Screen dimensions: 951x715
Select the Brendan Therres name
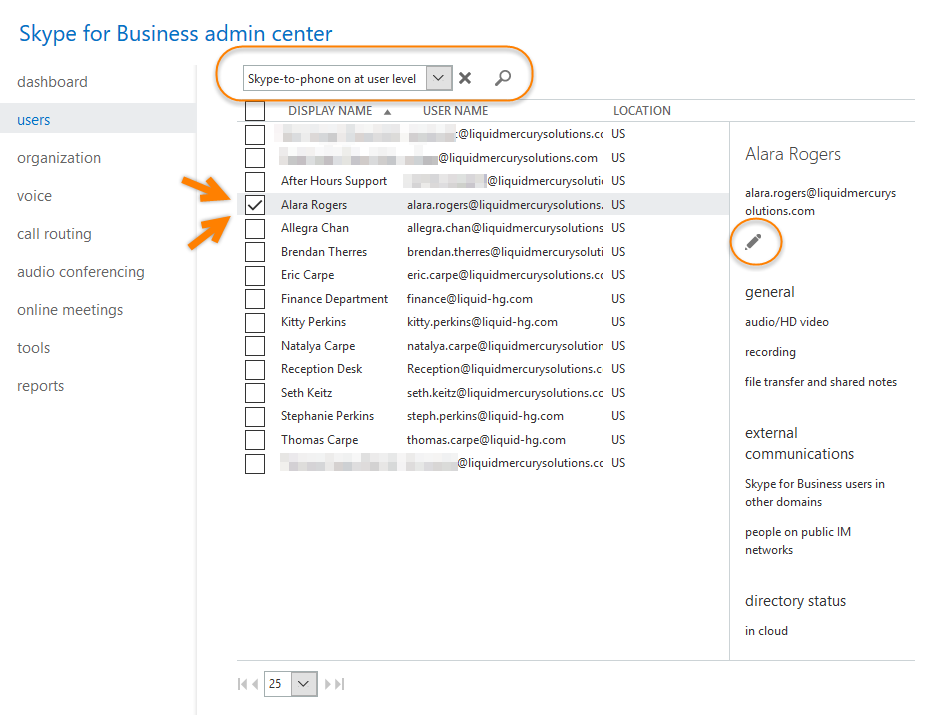click(324, 252)
